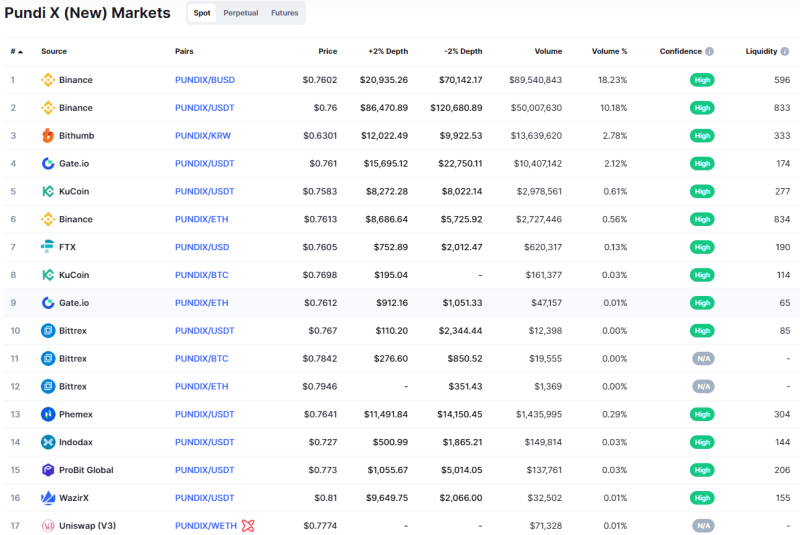Image resolution: width=800 pixels, height=535 pixels.
Task: Open Bittrex PUNDIX/BTC pair in row 11
Action: coord(202,359)
